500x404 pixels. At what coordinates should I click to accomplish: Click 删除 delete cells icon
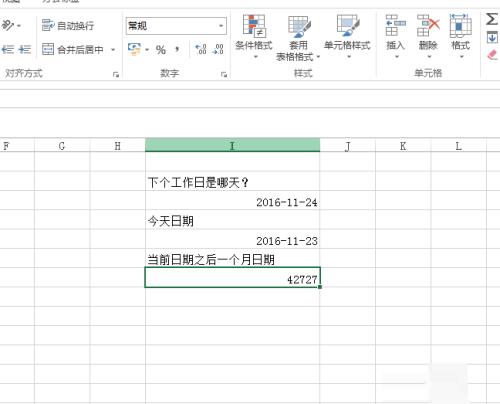(x=428, y=26)
